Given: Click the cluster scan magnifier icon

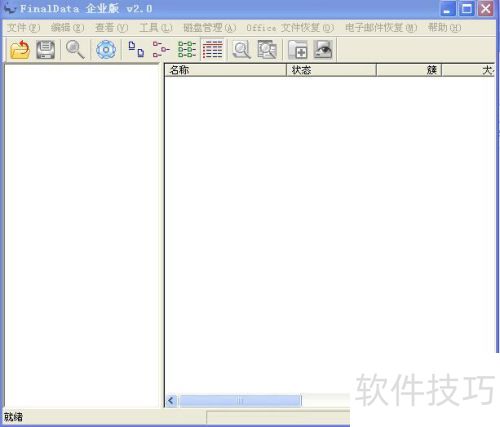Looking at the screenshot, I should 267,50.
